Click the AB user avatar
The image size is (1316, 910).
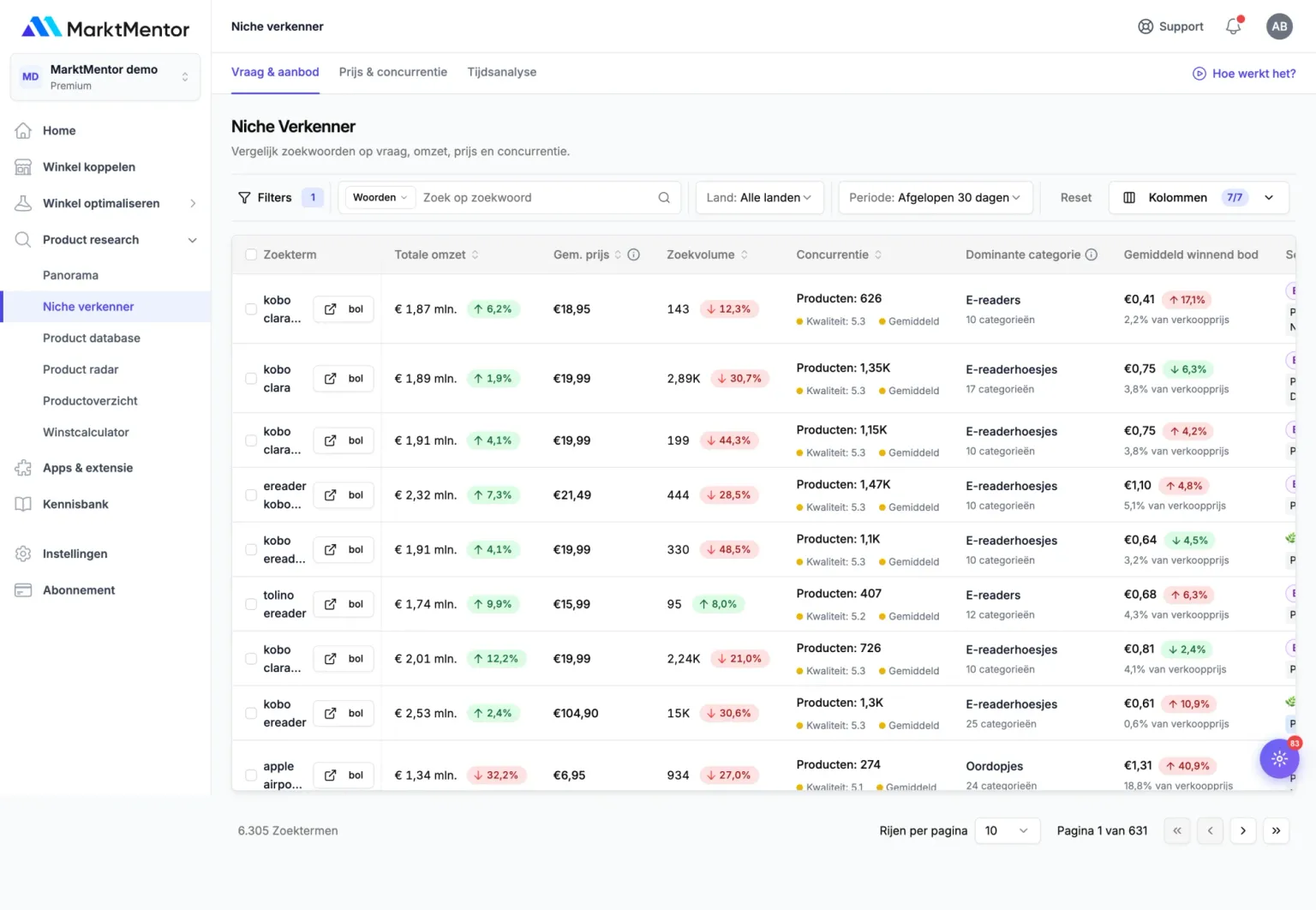point(1279,27)
